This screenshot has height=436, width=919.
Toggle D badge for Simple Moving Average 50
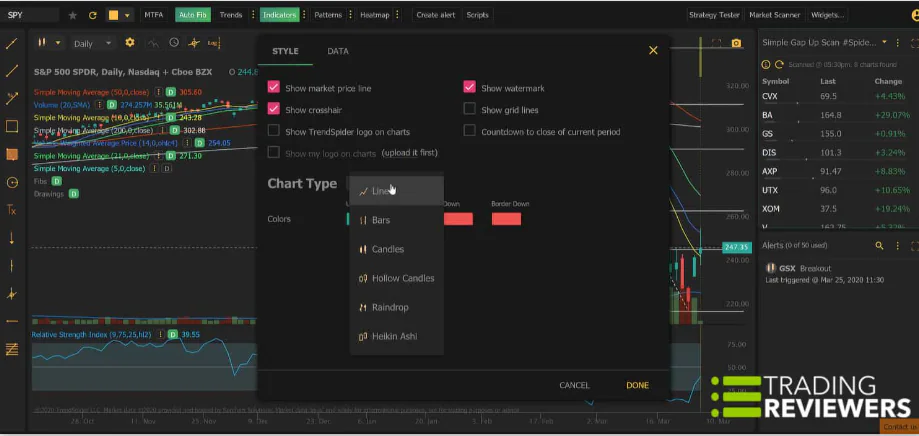pos(171,92)
